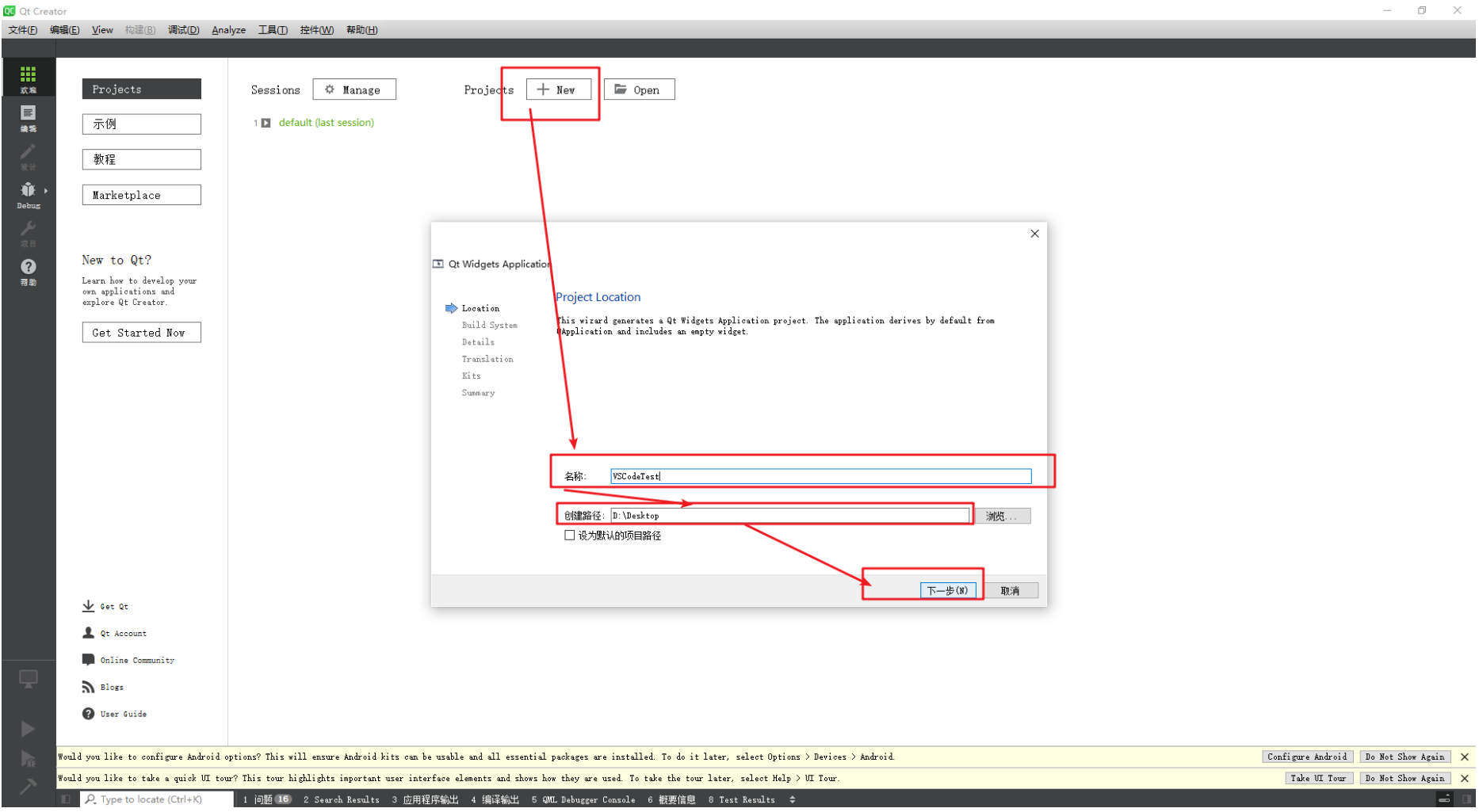The image size is (1479, 812).
Task: Open the Projects mode wrench icon
Action: click(x=28, y=232)
